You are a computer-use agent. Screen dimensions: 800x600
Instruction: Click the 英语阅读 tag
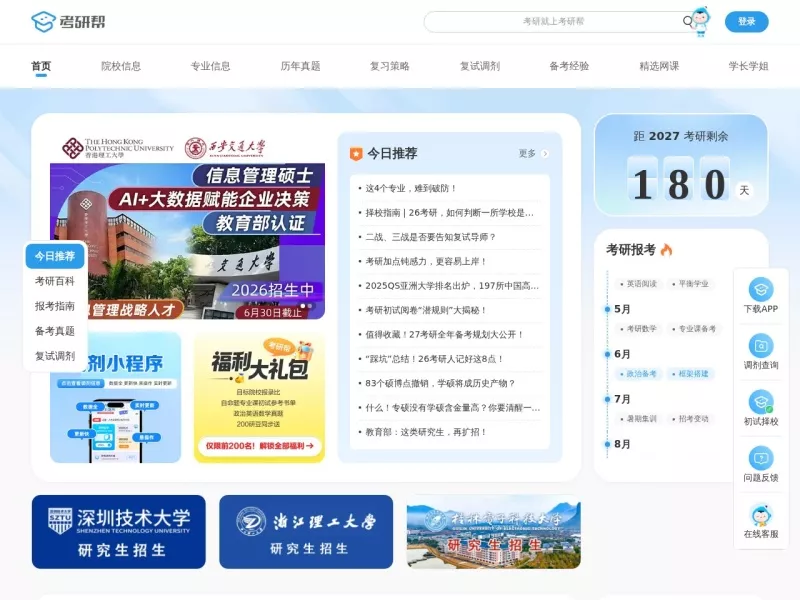coord(638,284)
